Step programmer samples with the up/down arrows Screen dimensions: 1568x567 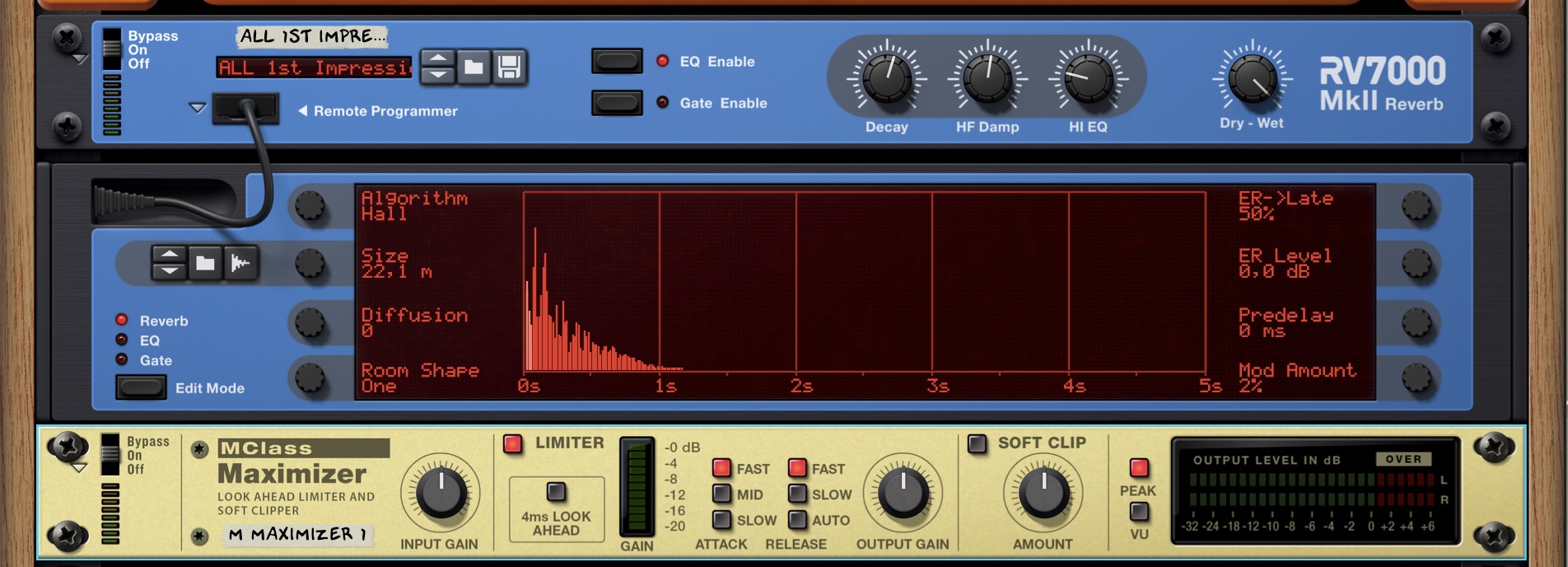click(169, 263)
